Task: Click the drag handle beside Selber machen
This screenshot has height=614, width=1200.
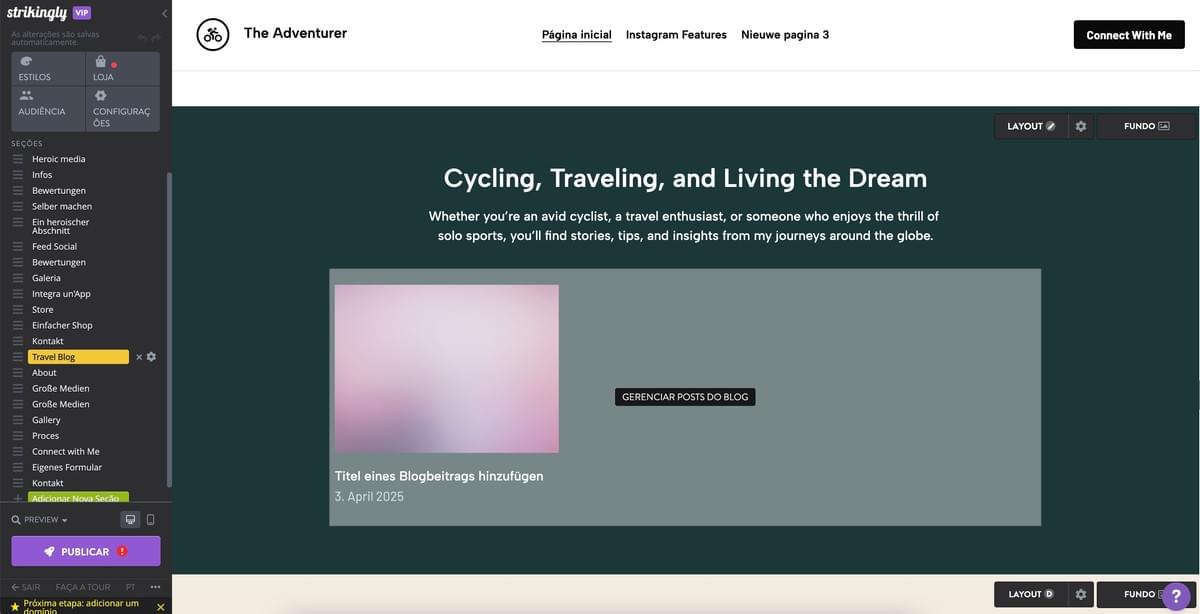Action: [17, 206]
